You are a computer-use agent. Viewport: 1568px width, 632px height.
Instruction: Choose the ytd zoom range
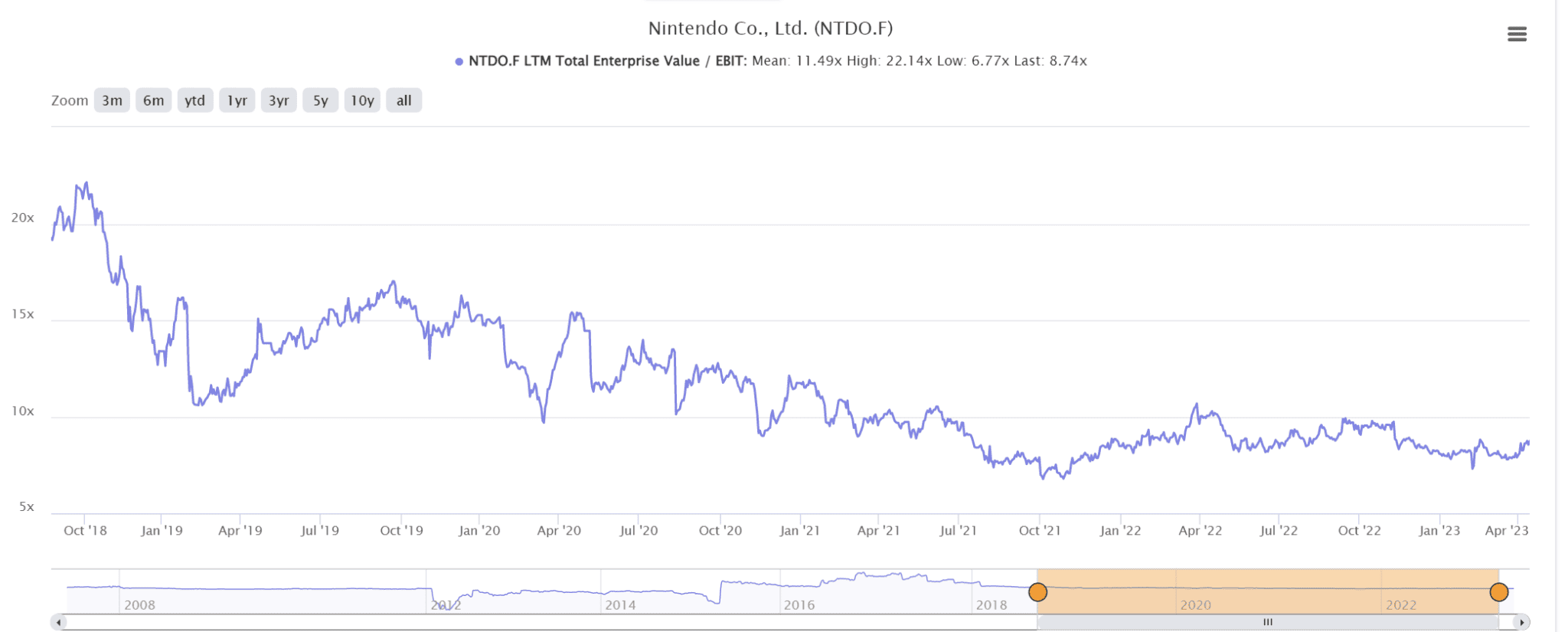[x=194, y=100]
